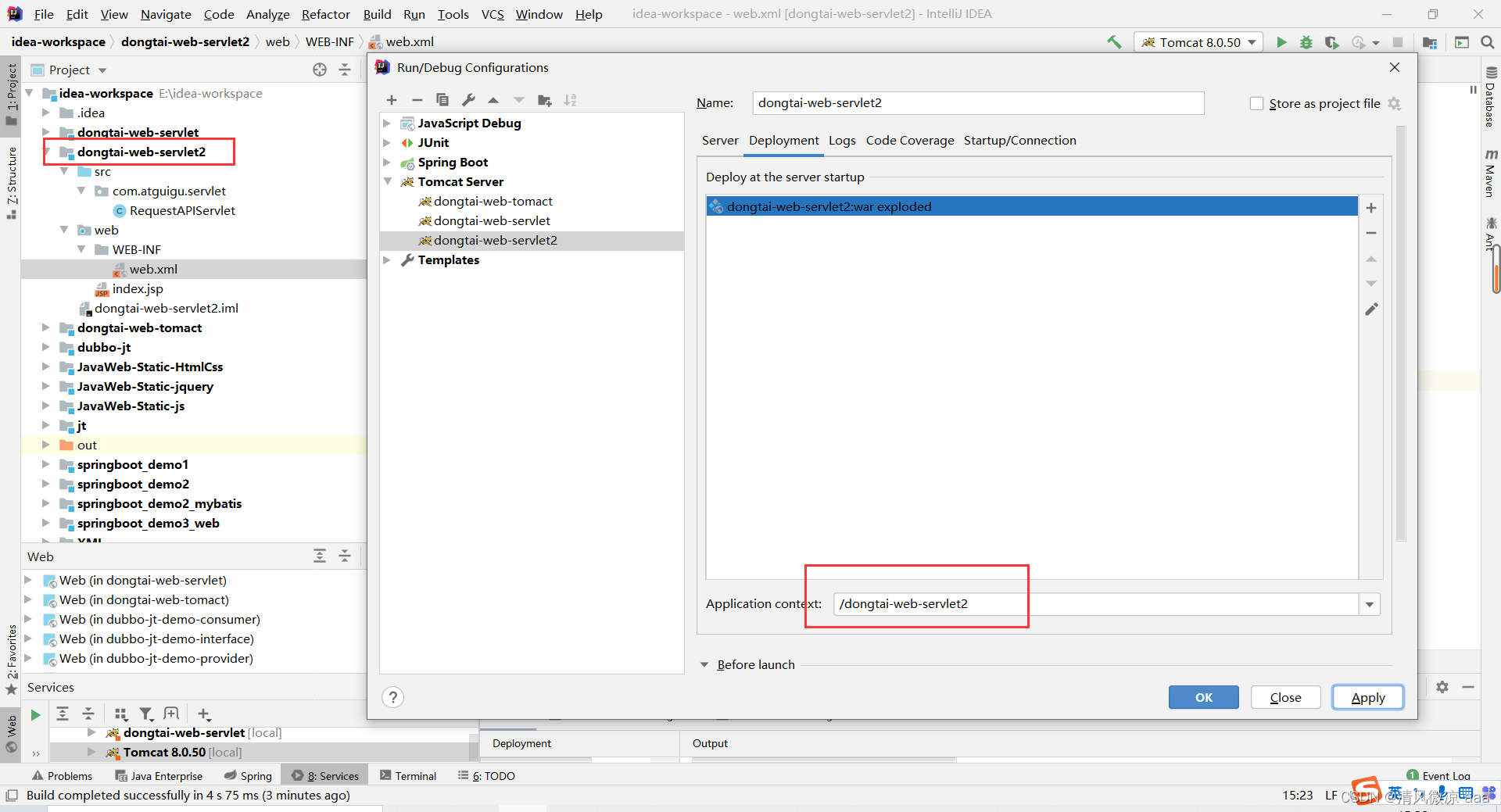The height and width of the screenshot is (812, 1501).
Task: Remove selected deployment artifact with minus
Action: 1371,233
